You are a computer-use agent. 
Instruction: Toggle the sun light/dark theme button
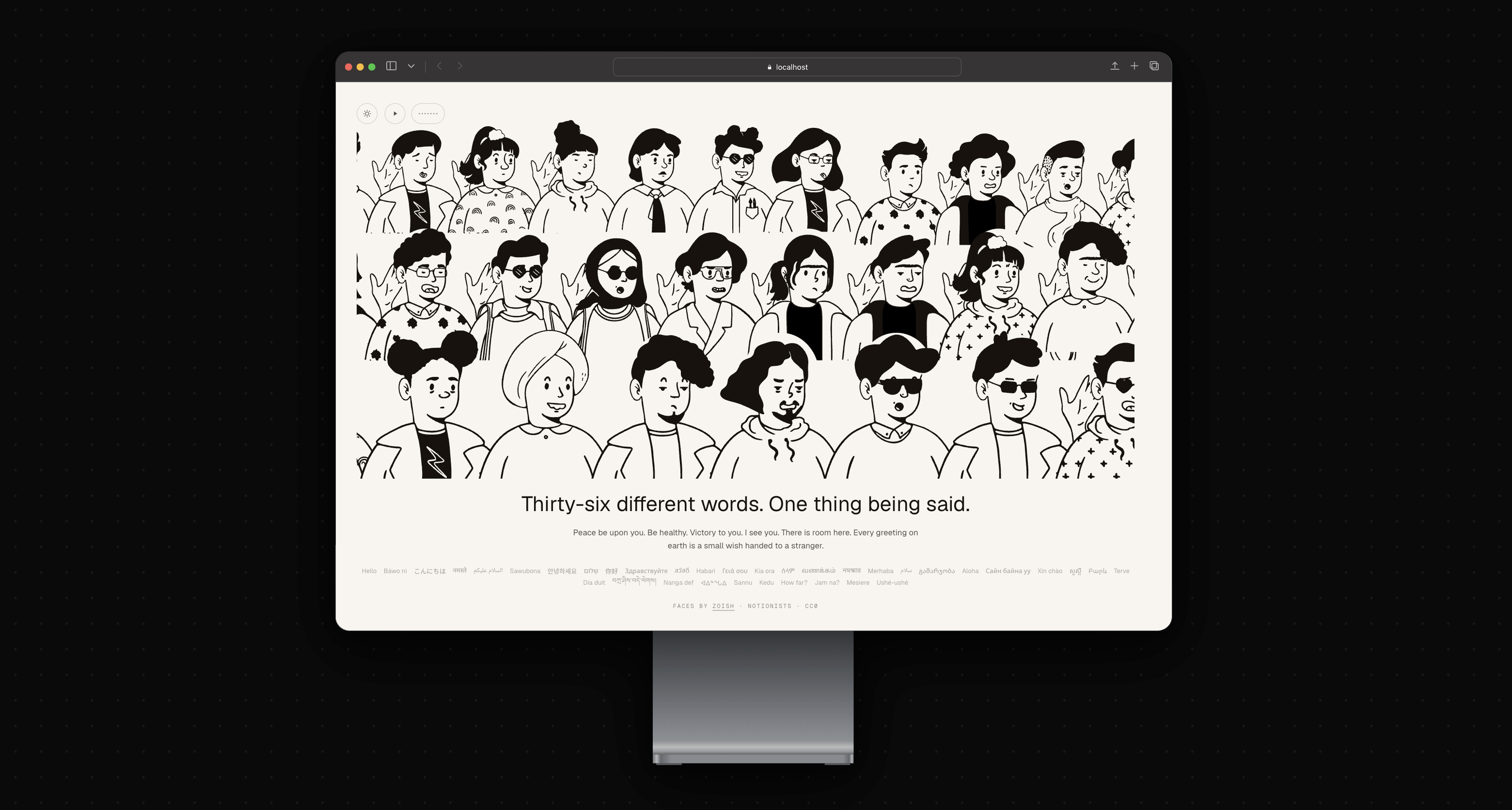tap(367, 113)
